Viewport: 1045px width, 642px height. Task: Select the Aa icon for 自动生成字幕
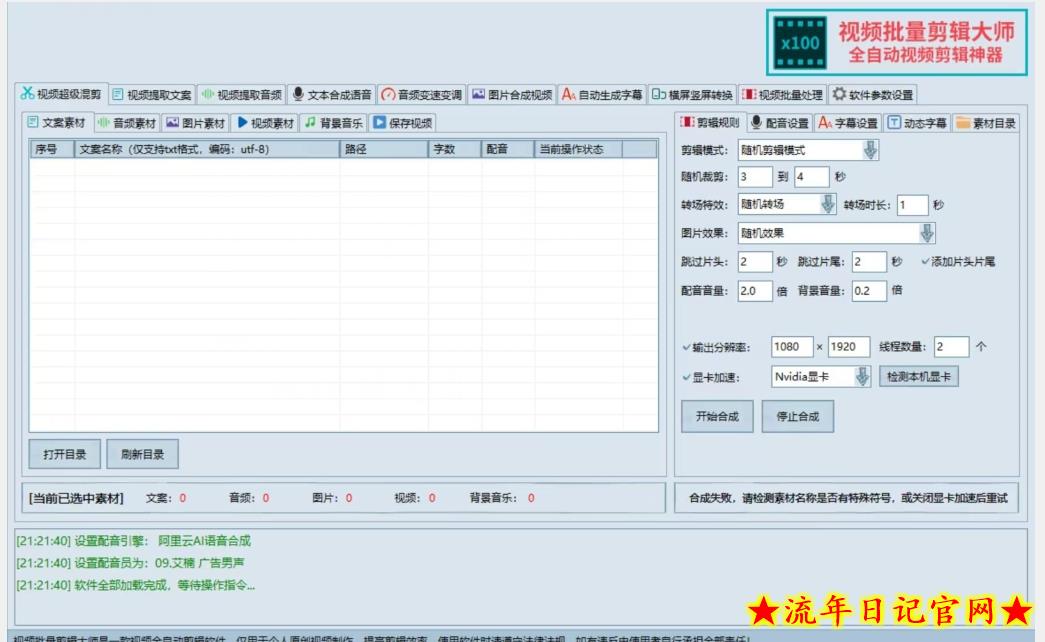(569, 93)
